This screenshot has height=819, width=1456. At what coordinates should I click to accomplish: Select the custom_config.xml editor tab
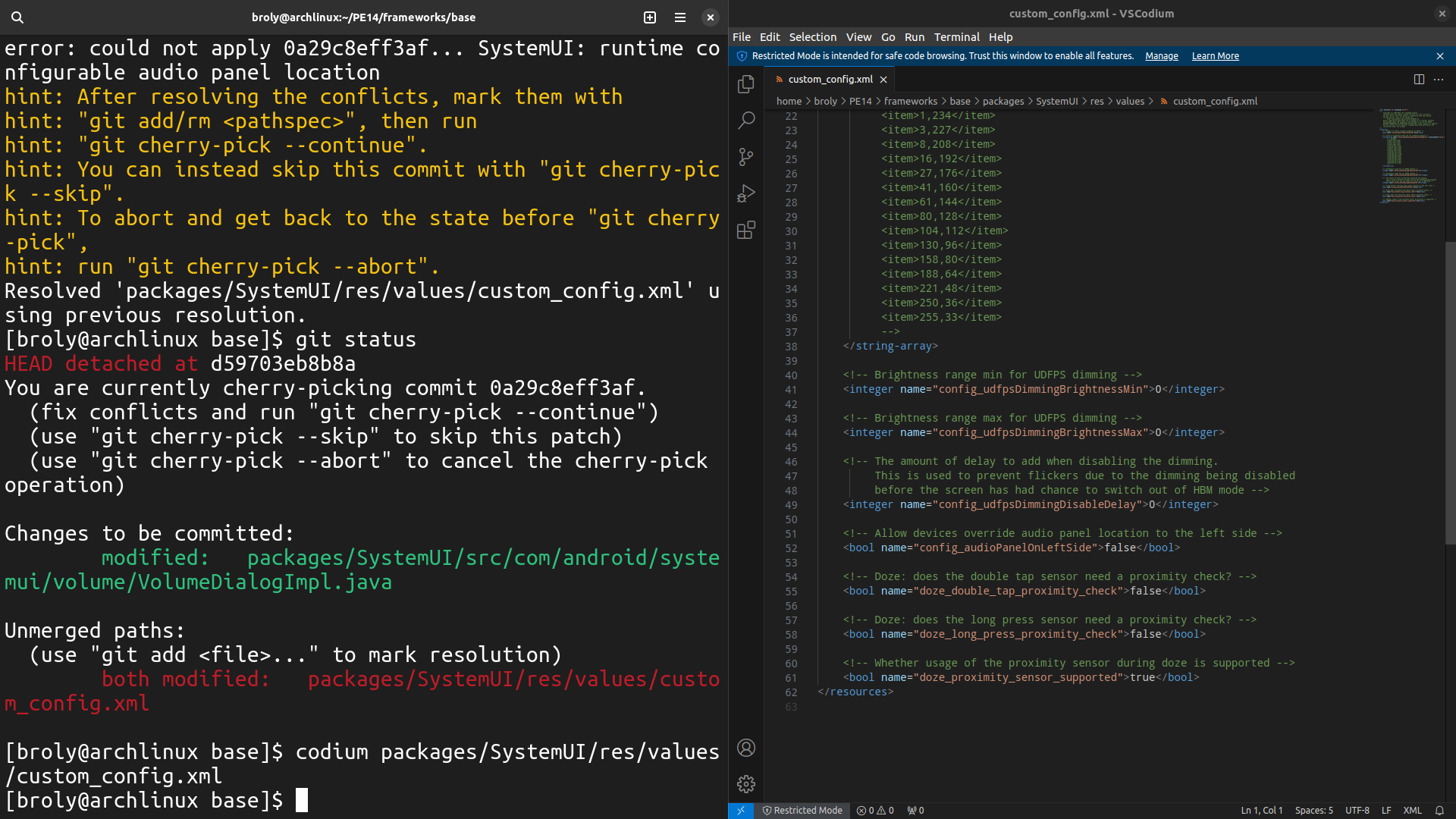click(830, 79)
